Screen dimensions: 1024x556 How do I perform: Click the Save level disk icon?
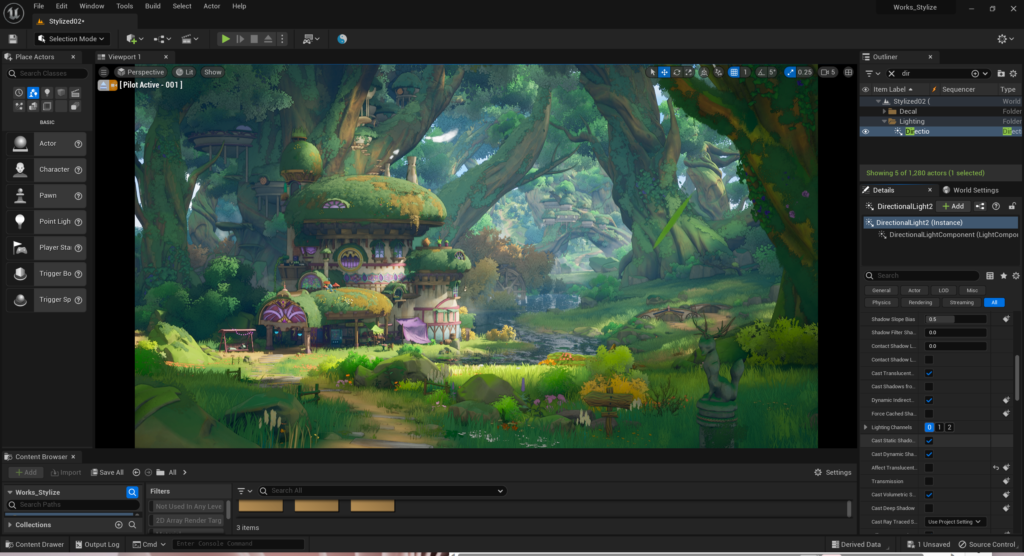click(x=13, y=39)
